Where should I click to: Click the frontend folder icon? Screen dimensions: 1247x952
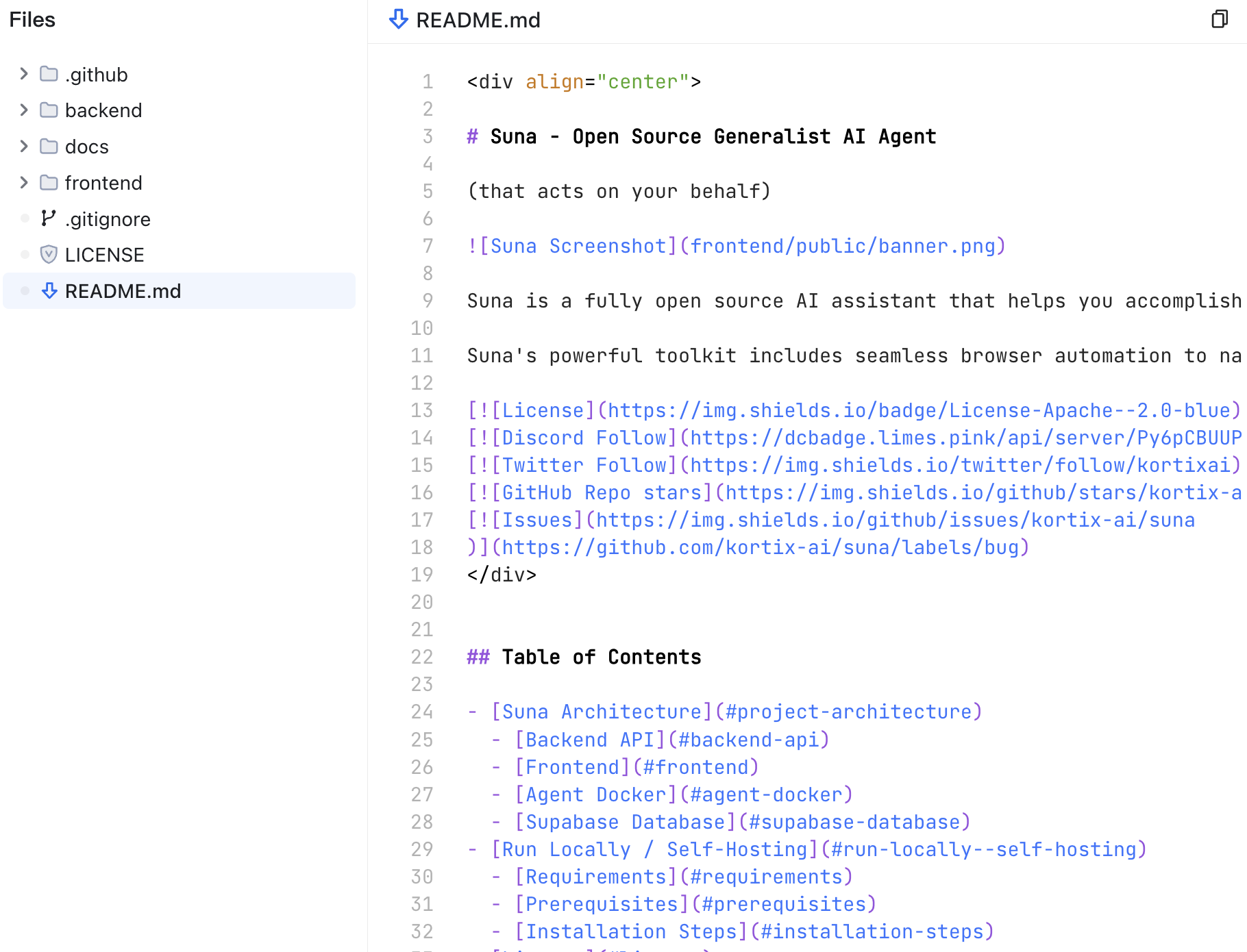coord(49,183)
